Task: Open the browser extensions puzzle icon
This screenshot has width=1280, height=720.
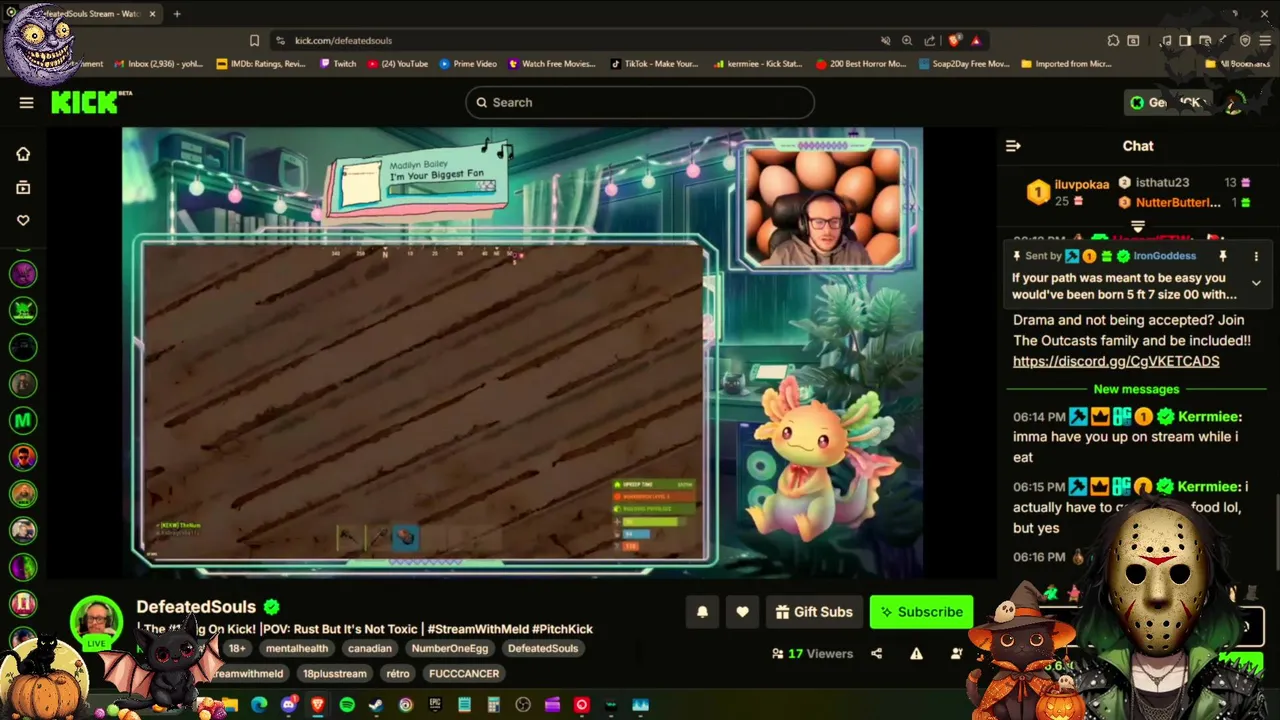Action: [1113, 41]
